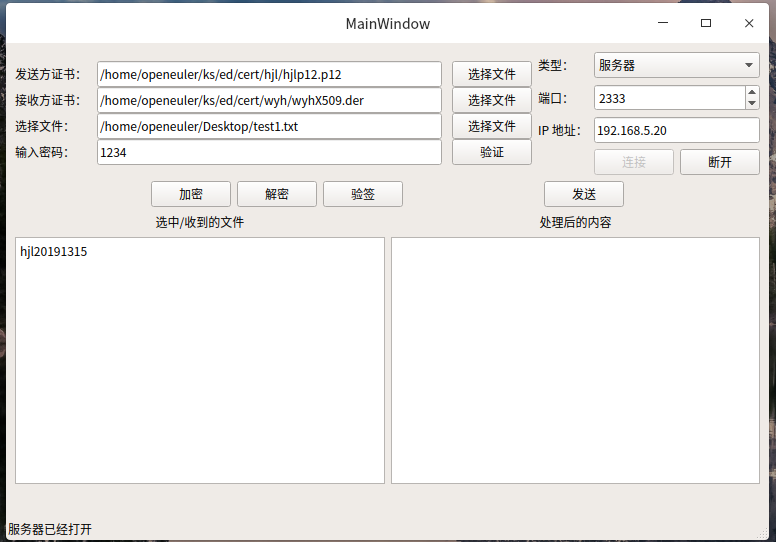The width and height of the screenshot is (776, 542).
Task: Click the text hjl20191315 in the file pane
Action: (53, 251)
